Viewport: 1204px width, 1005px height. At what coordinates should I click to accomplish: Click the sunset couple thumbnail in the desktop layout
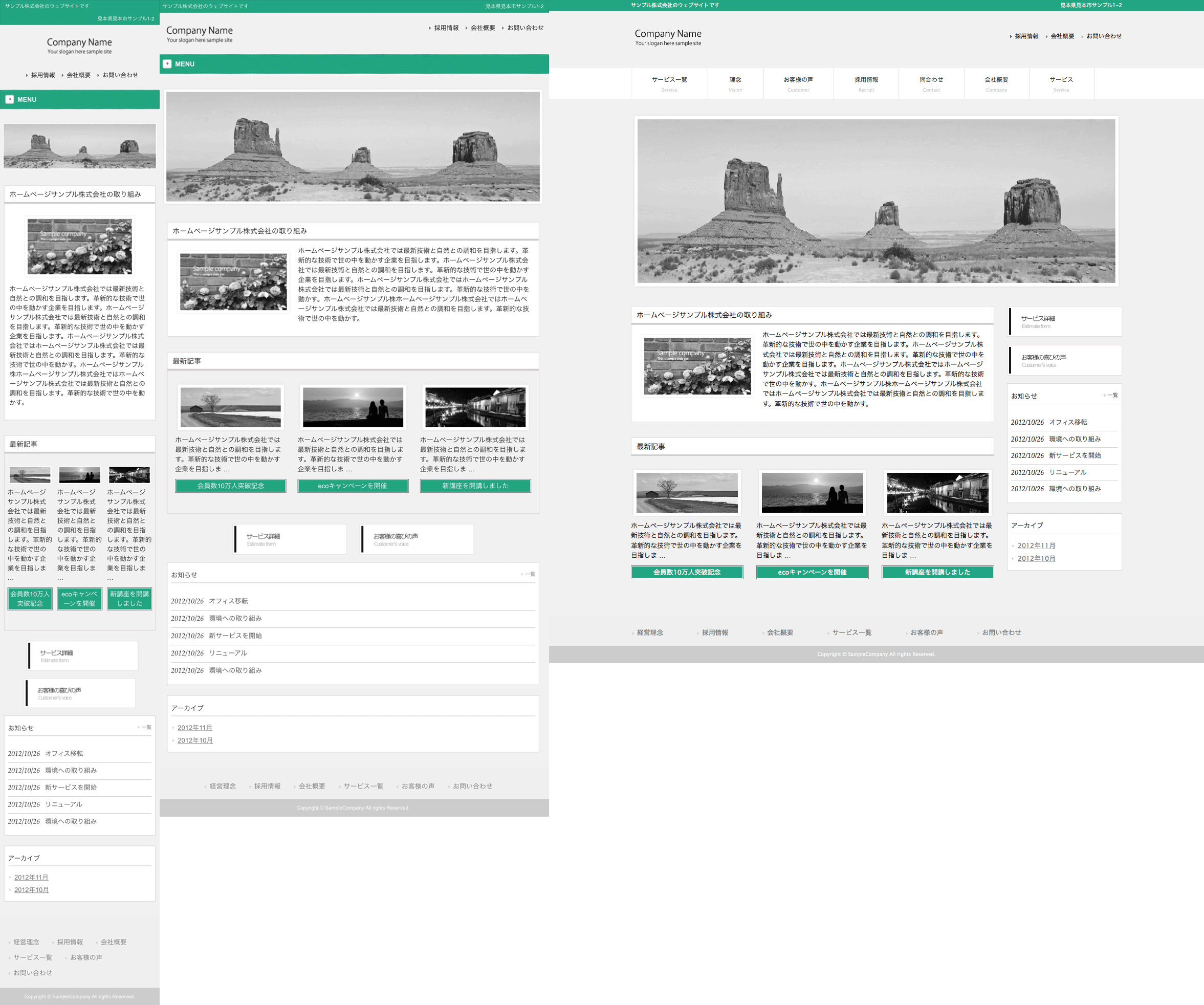click(x=812, y=492)
